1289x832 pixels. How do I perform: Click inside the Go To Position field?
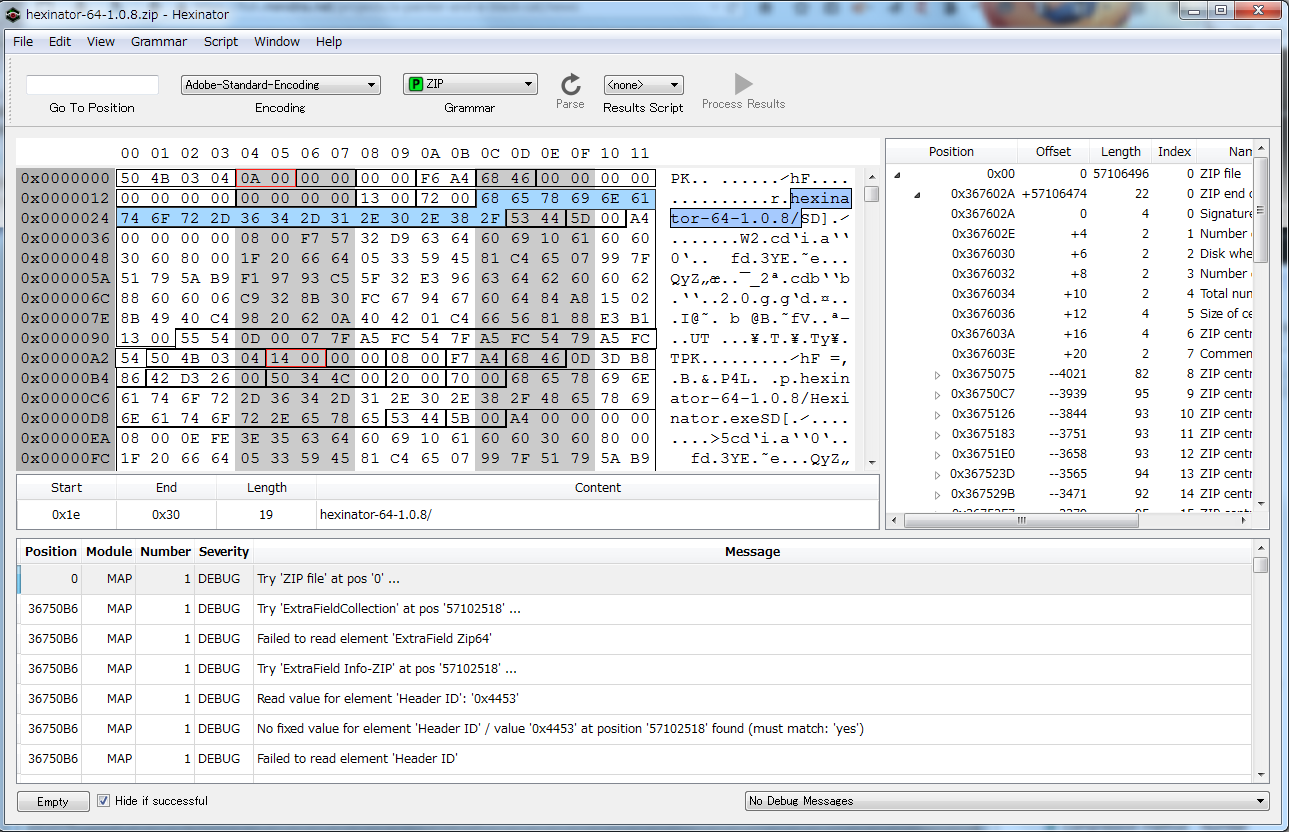pyautogui.click(x=92, y=85)
